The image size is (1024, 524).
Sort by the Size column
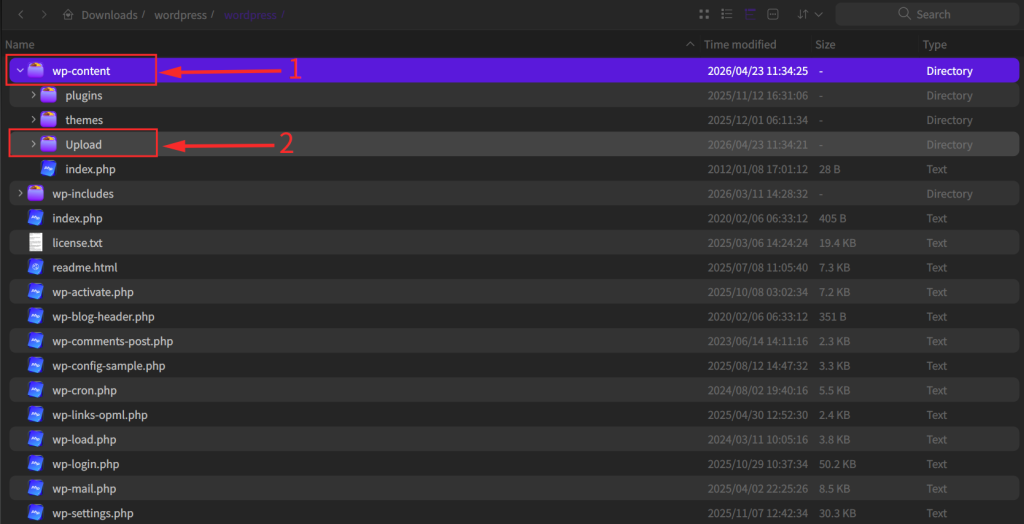click(825, 44)
